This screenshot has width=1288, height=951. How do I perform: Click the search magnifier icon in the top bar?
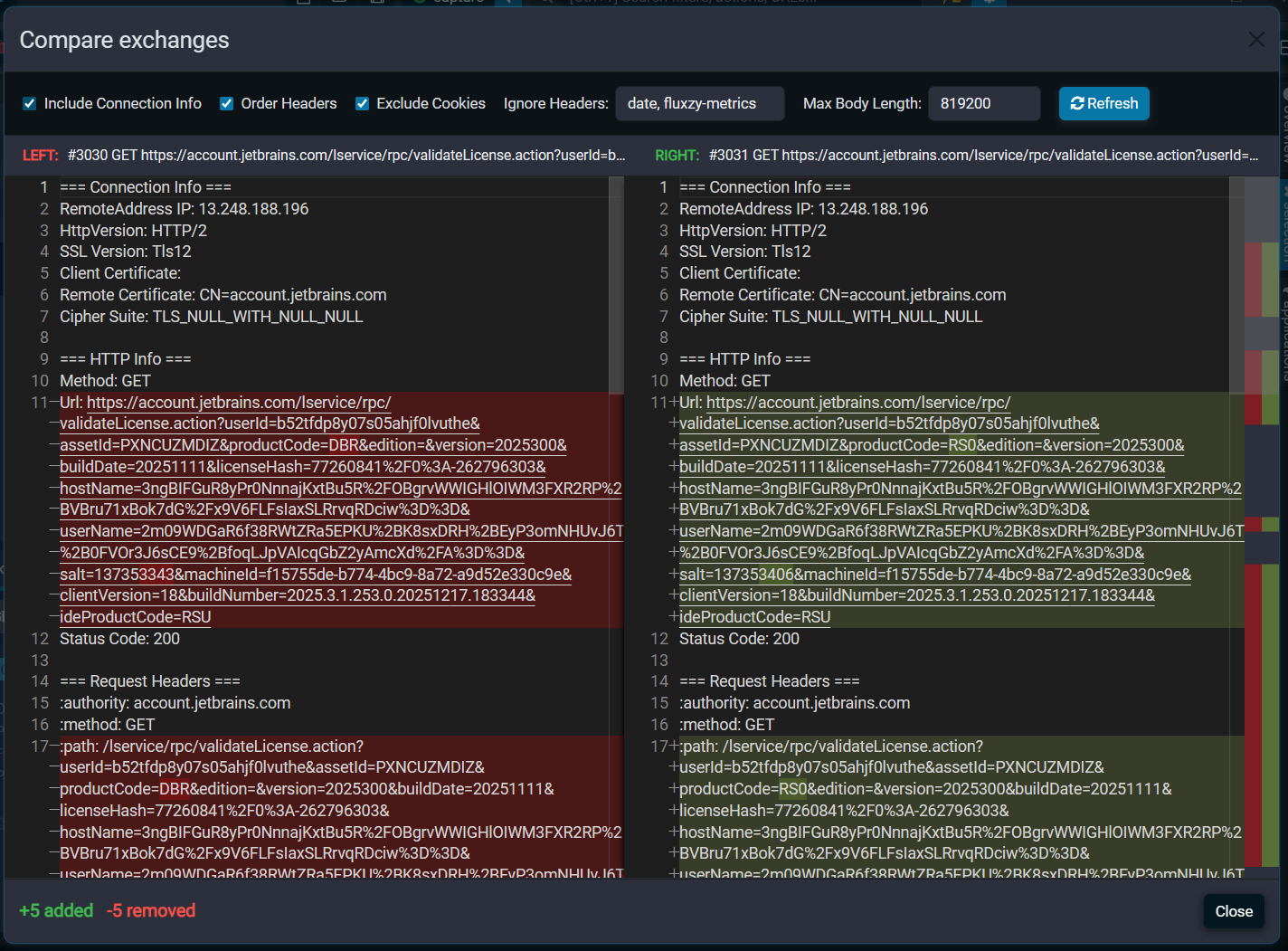(x=545, y=3)
